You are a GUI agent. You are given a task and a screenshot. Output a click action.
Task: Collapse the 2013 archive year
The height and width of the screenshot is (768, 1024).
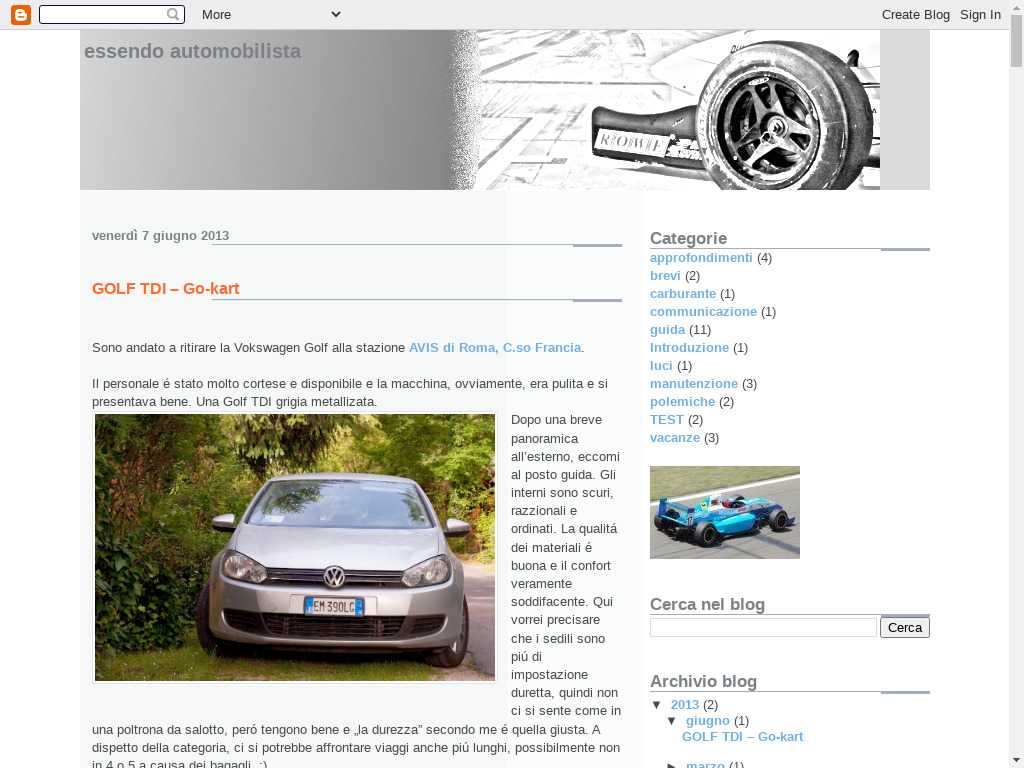click(657, 705)
